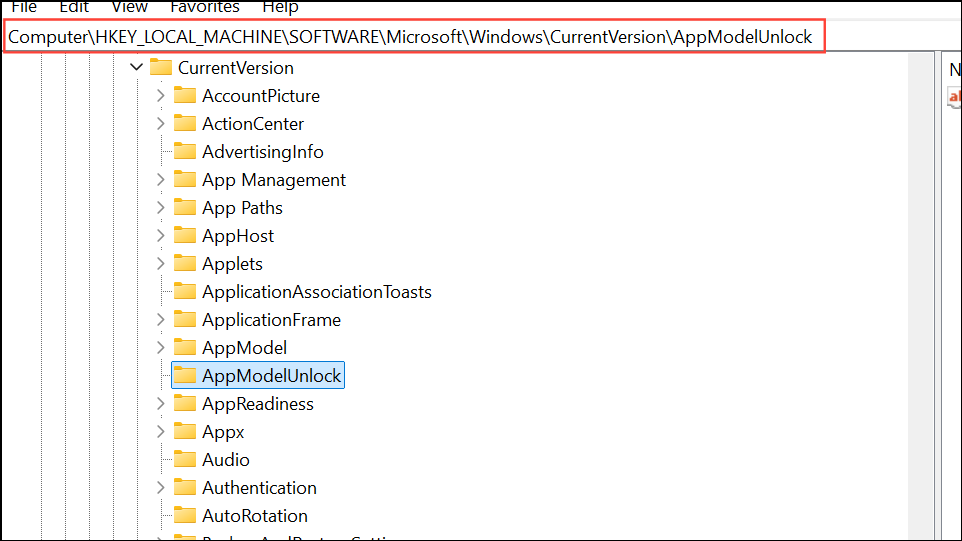Click the CurrentVersion folder icon
The image size is (962, 541).
161,67
